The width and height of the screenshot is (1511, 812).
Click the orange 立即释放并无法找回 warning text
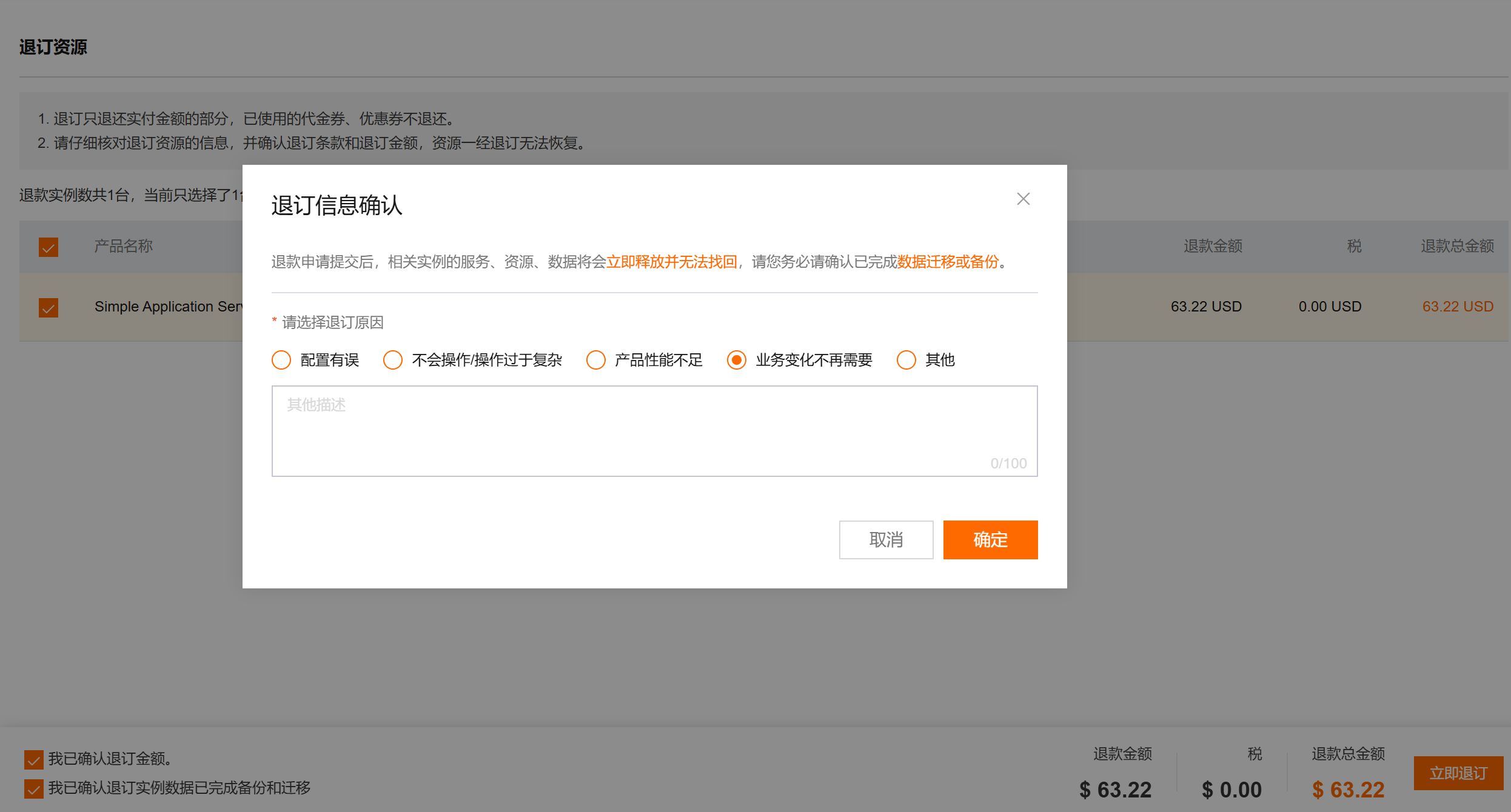point(671,262)
